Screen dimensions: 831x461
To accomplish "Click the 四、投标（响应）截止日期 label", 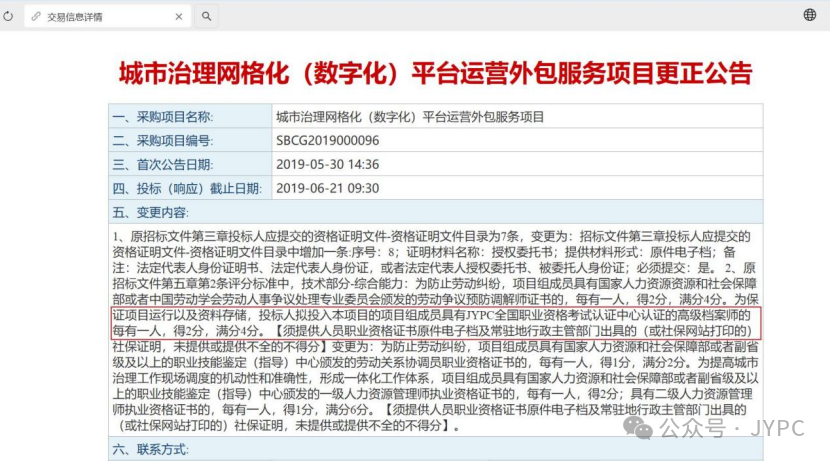I will 188,189.
